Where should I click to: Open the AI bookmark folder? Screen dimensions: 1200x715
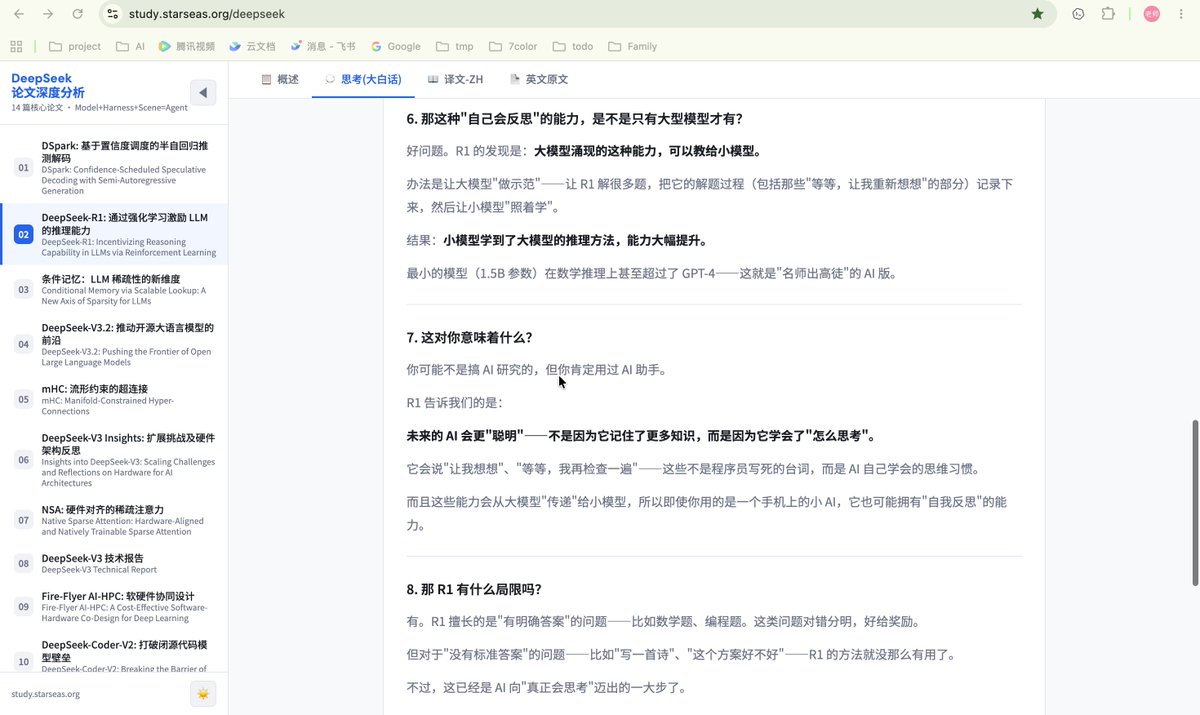tap(131, 46)
